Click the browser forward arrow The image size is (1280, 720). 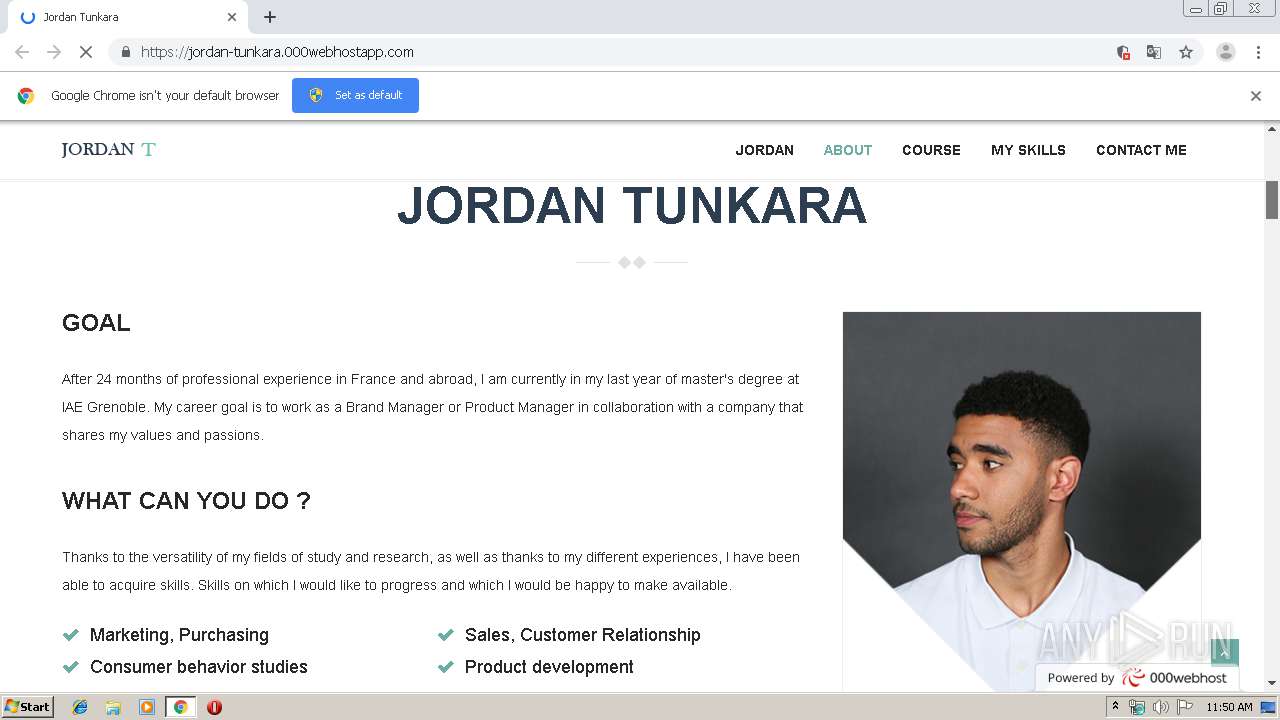[x=54, y=52]
